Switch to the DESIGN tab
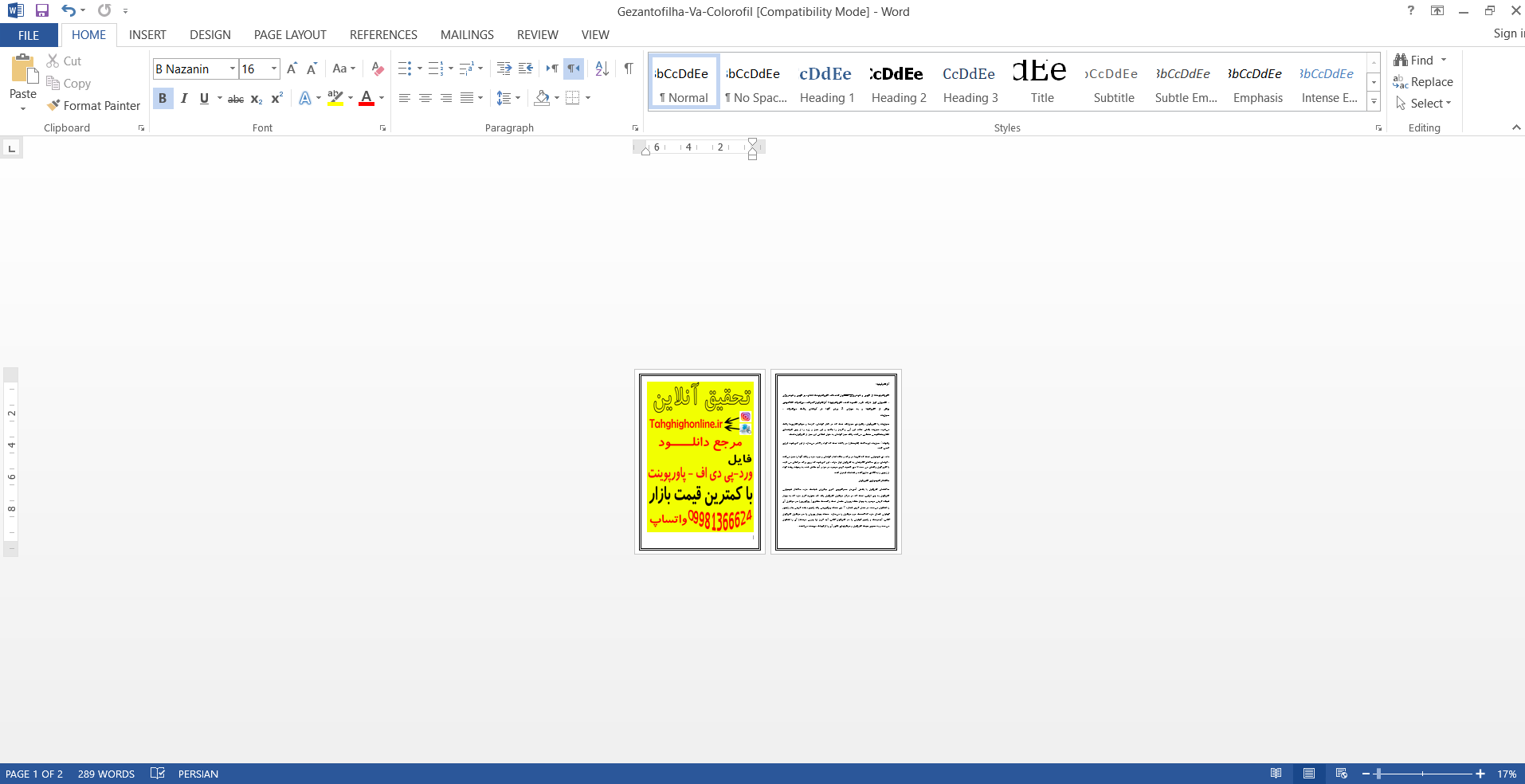 click(210, 35)
